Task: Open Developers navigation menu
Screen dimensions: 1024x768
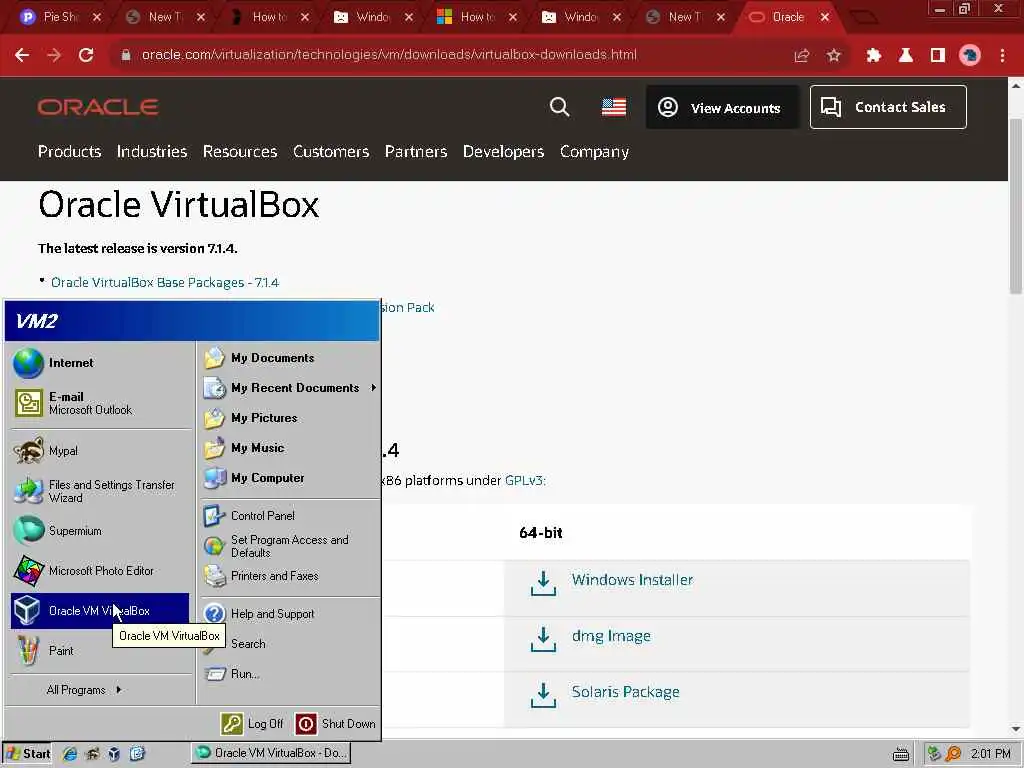Action: coord(504,152)
